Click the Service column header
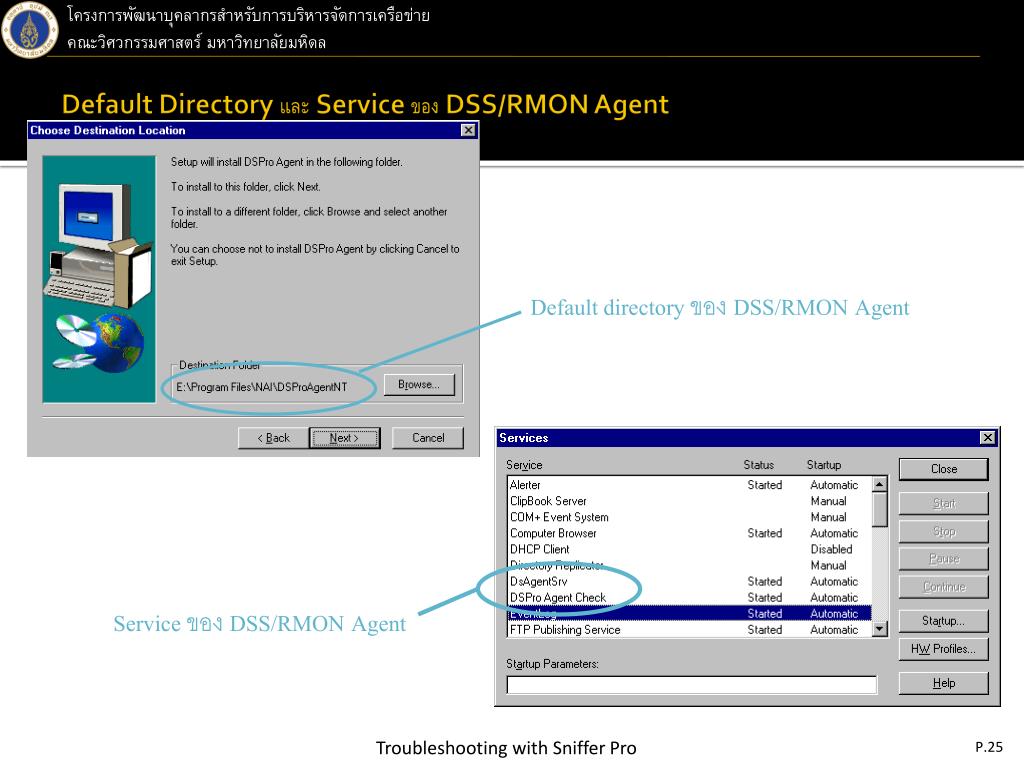1024x768 pixels. pos(524,465)
